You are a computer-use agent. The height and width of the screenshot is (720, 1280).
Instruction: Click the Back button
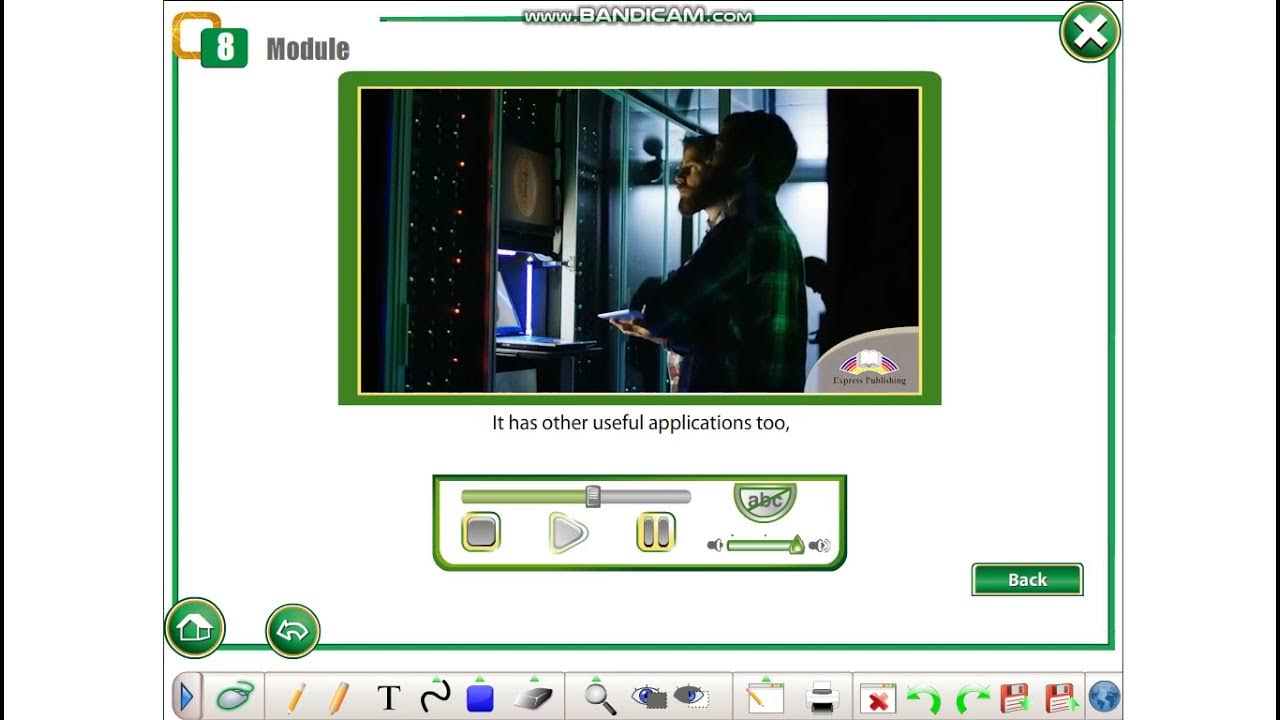pos(1027,580)
